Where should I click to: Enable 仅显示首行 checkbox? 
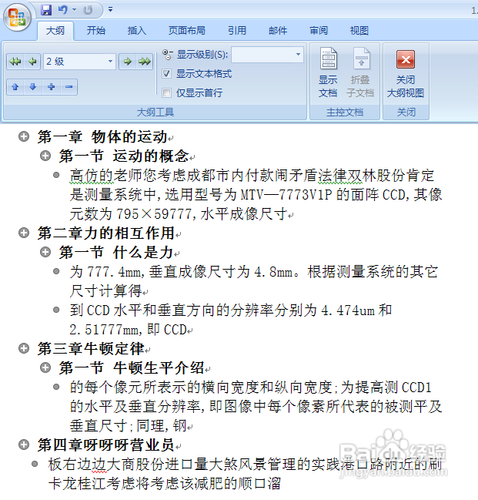click(x=167, y=93)
